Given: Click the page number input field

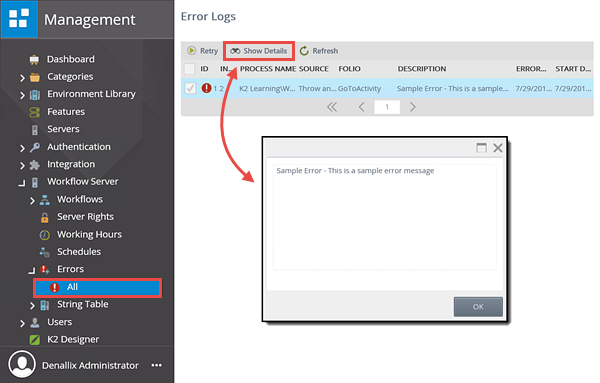Looking at the screenshot, I should pos(387,107).
